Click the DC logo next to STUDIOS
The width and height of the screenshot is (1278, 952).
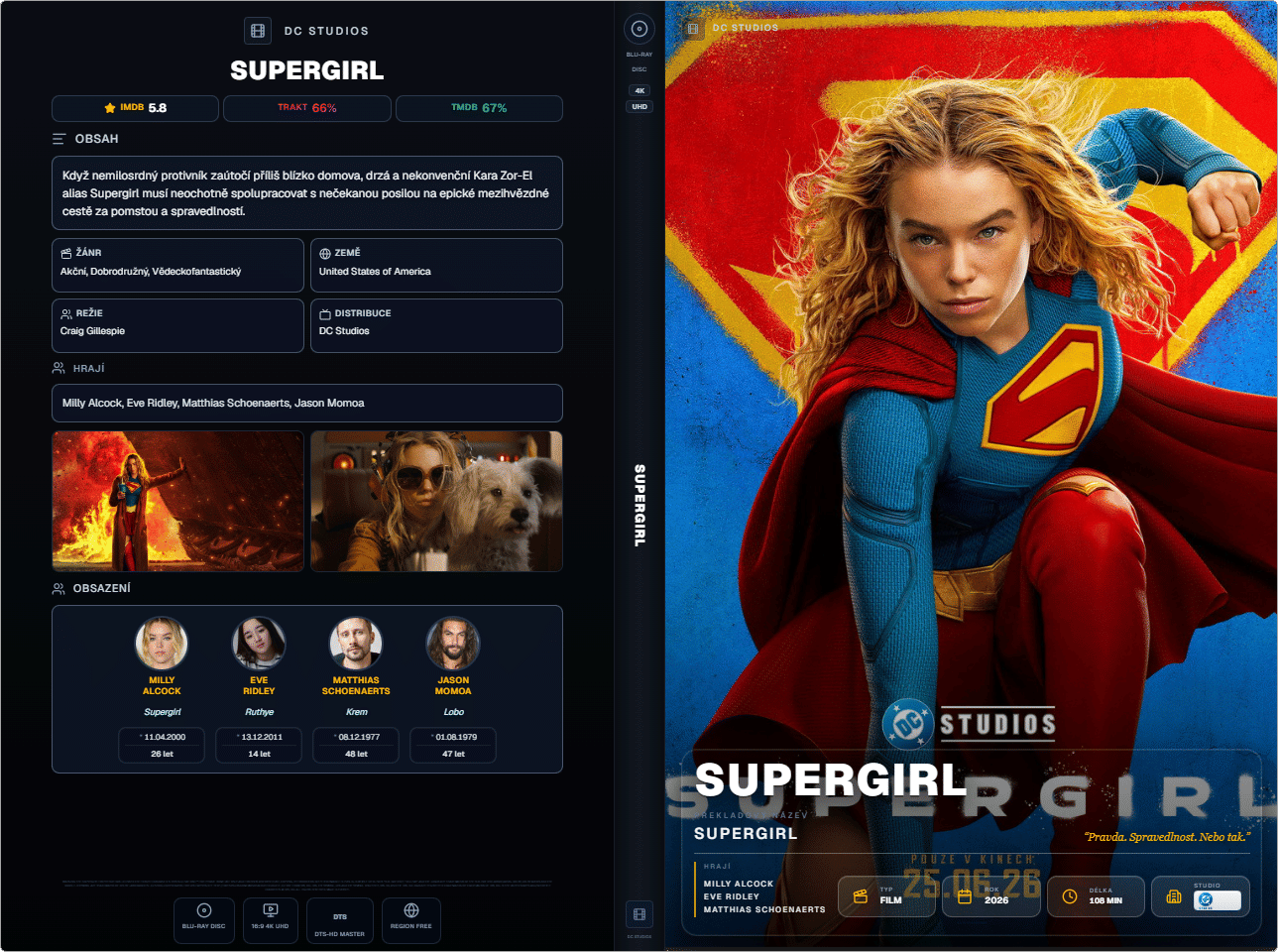[x=908, y=725]
